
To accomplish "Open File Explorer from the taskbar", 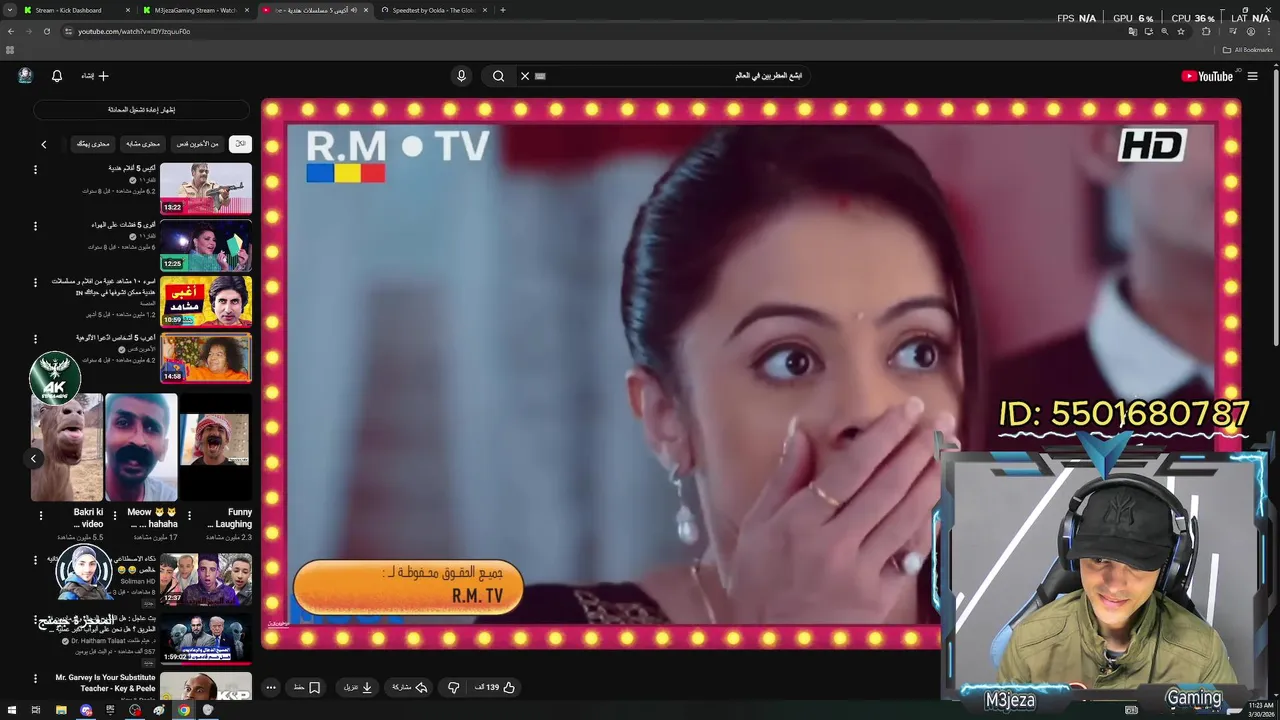I will pos(61,710).
